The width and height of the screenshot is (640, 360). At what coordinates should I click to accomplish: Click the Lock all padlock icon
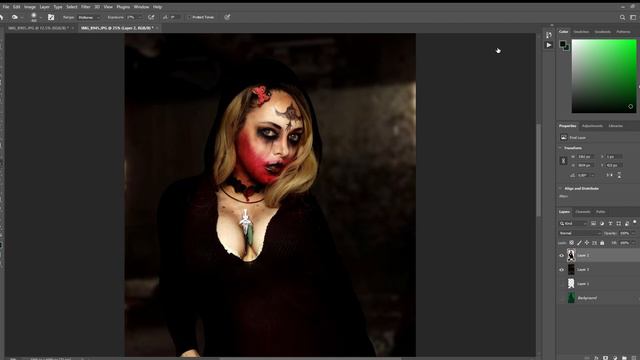click(602, 243)
